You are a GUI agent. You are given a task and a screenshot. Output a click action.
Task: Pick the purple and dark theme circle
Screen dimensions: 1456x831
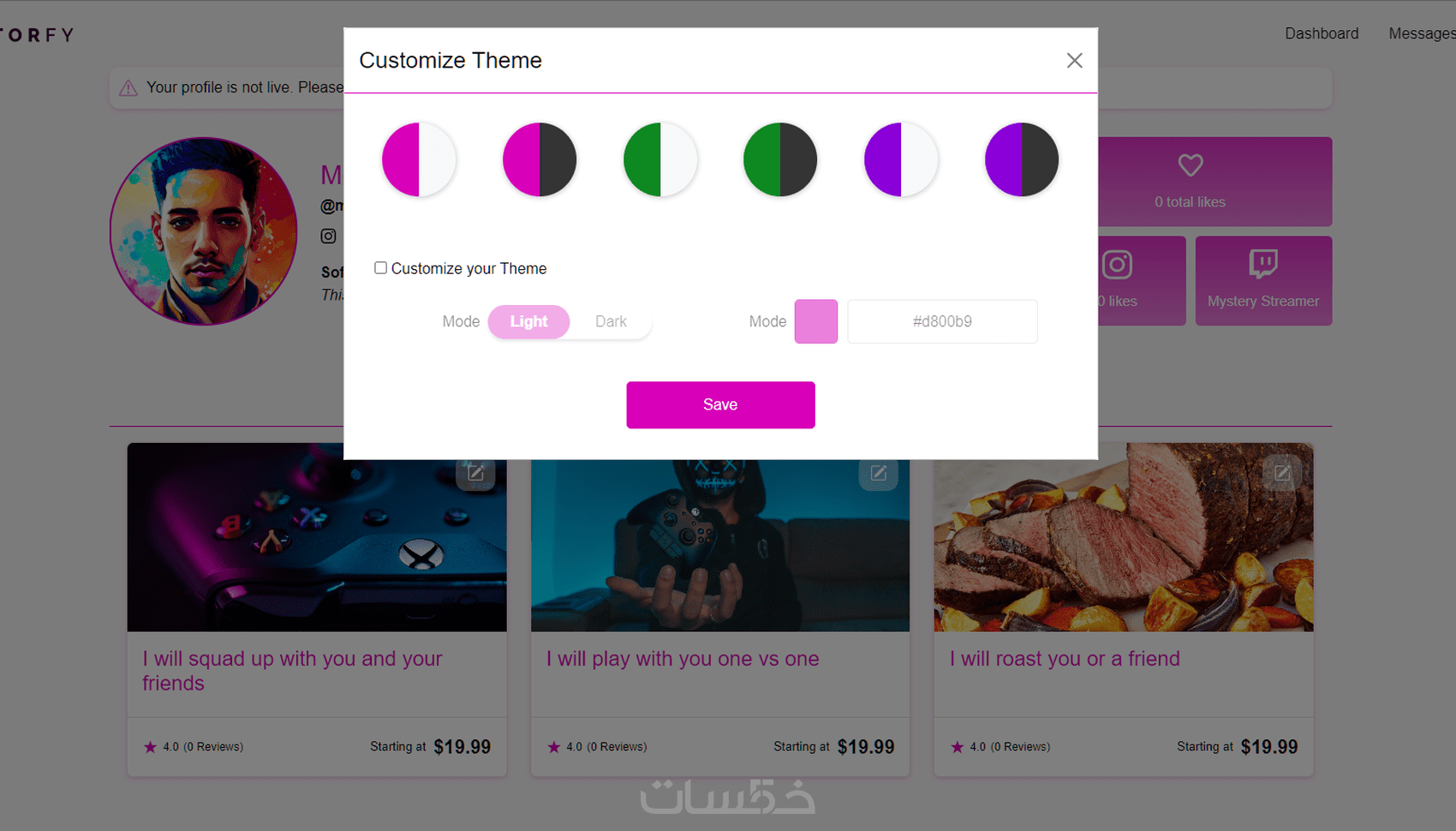click(1022, 159)
